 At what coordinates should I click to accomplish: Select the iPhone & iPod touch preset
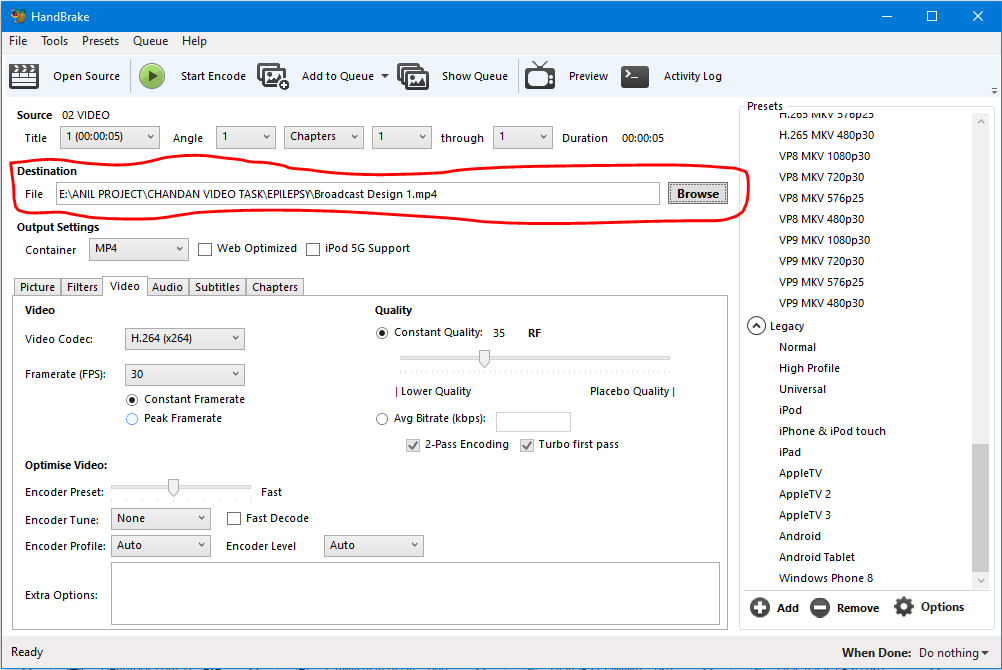pyautogui.click(x=832, y=432)
